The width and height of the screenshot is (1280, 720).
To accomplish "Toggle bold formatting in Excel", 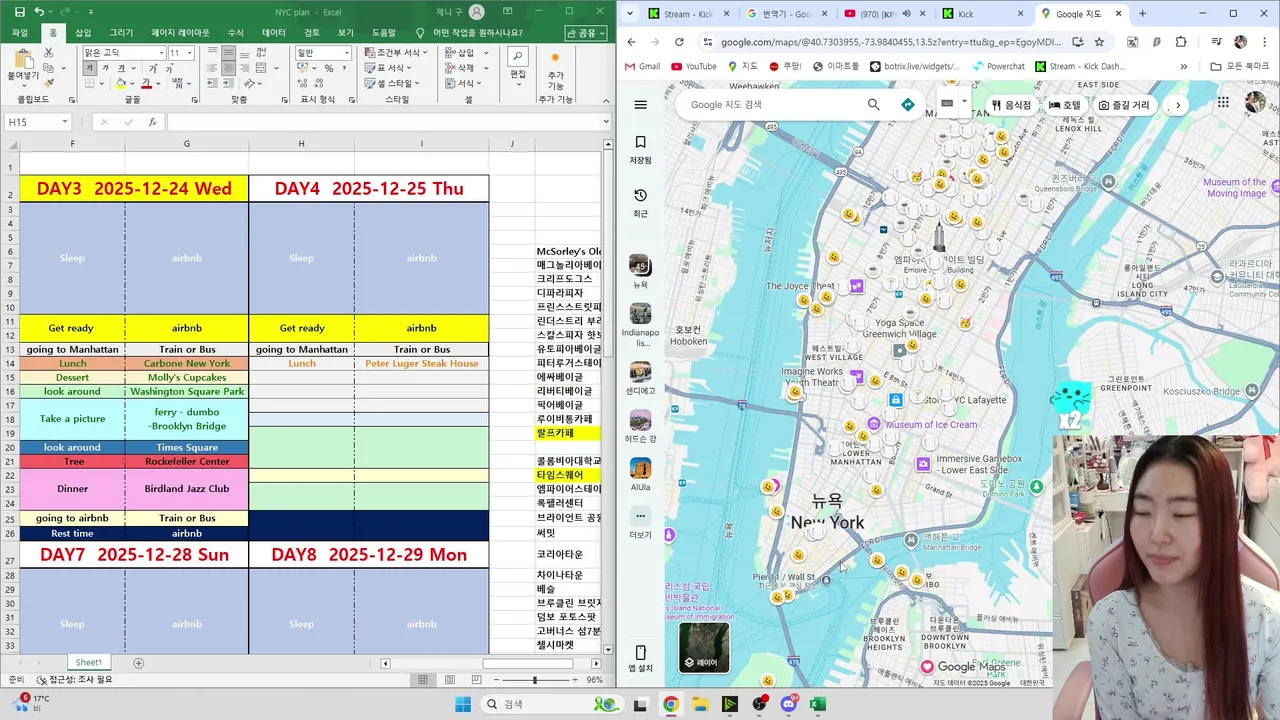I will tap(89, 69).
